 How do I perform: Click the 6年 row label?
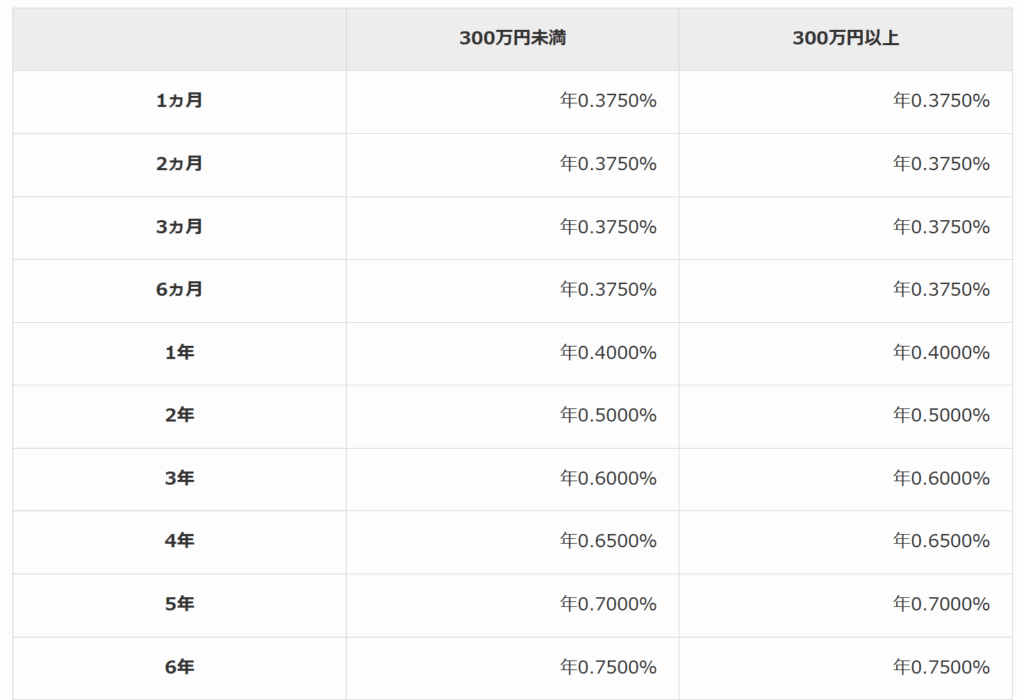pyautogui.click(x=180, y=667)
